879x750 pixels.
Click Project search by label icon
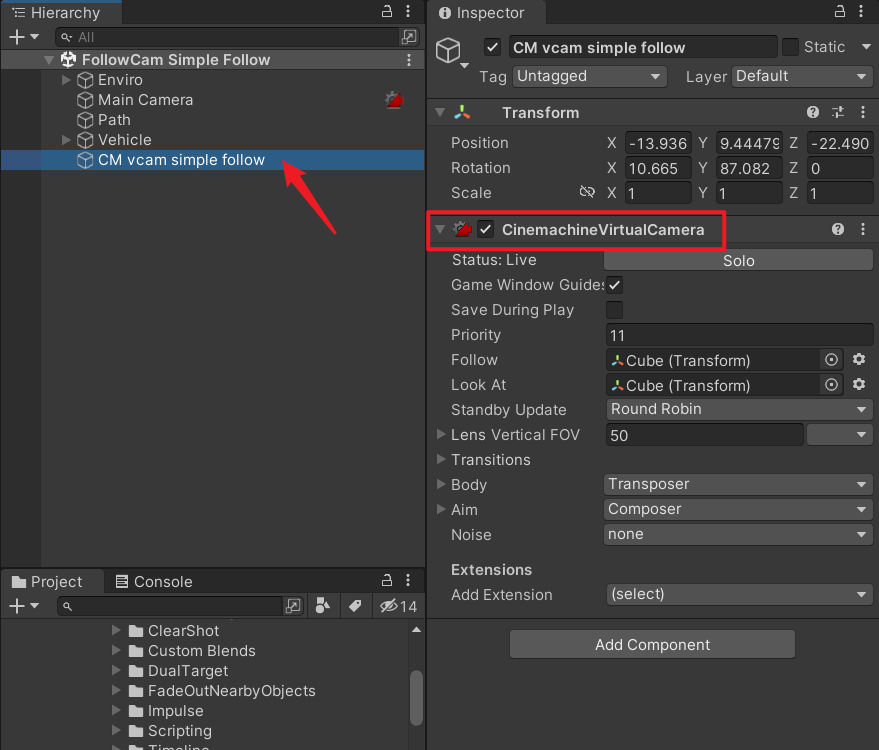[355, 606]
